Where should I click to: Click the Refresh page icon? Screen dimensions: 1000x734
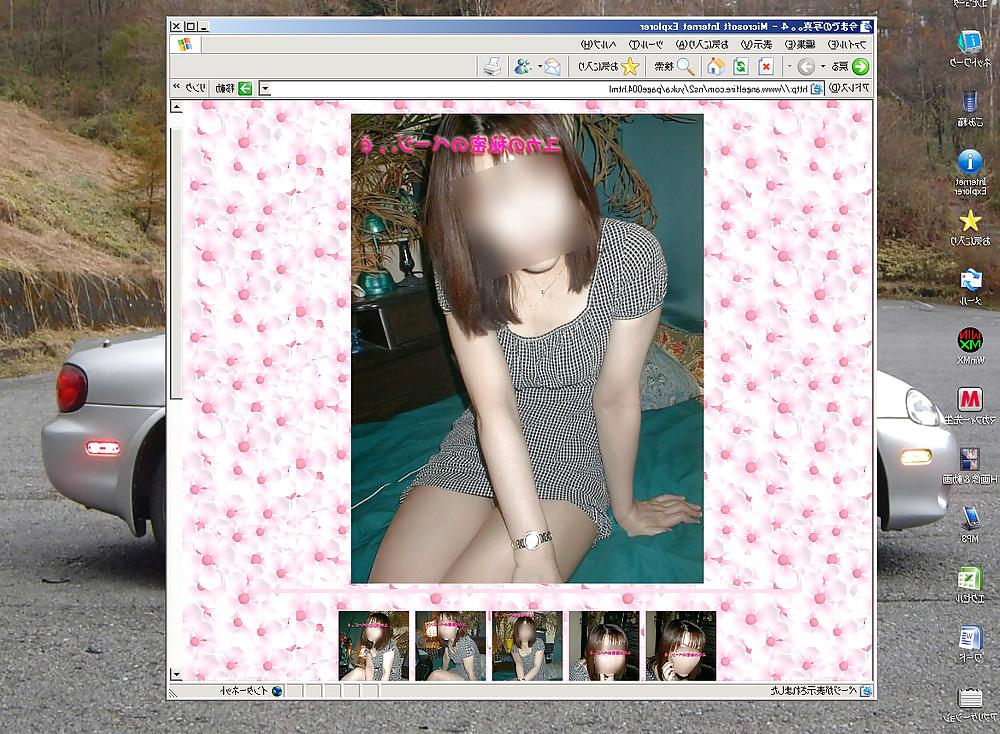[x=740, y=66]
